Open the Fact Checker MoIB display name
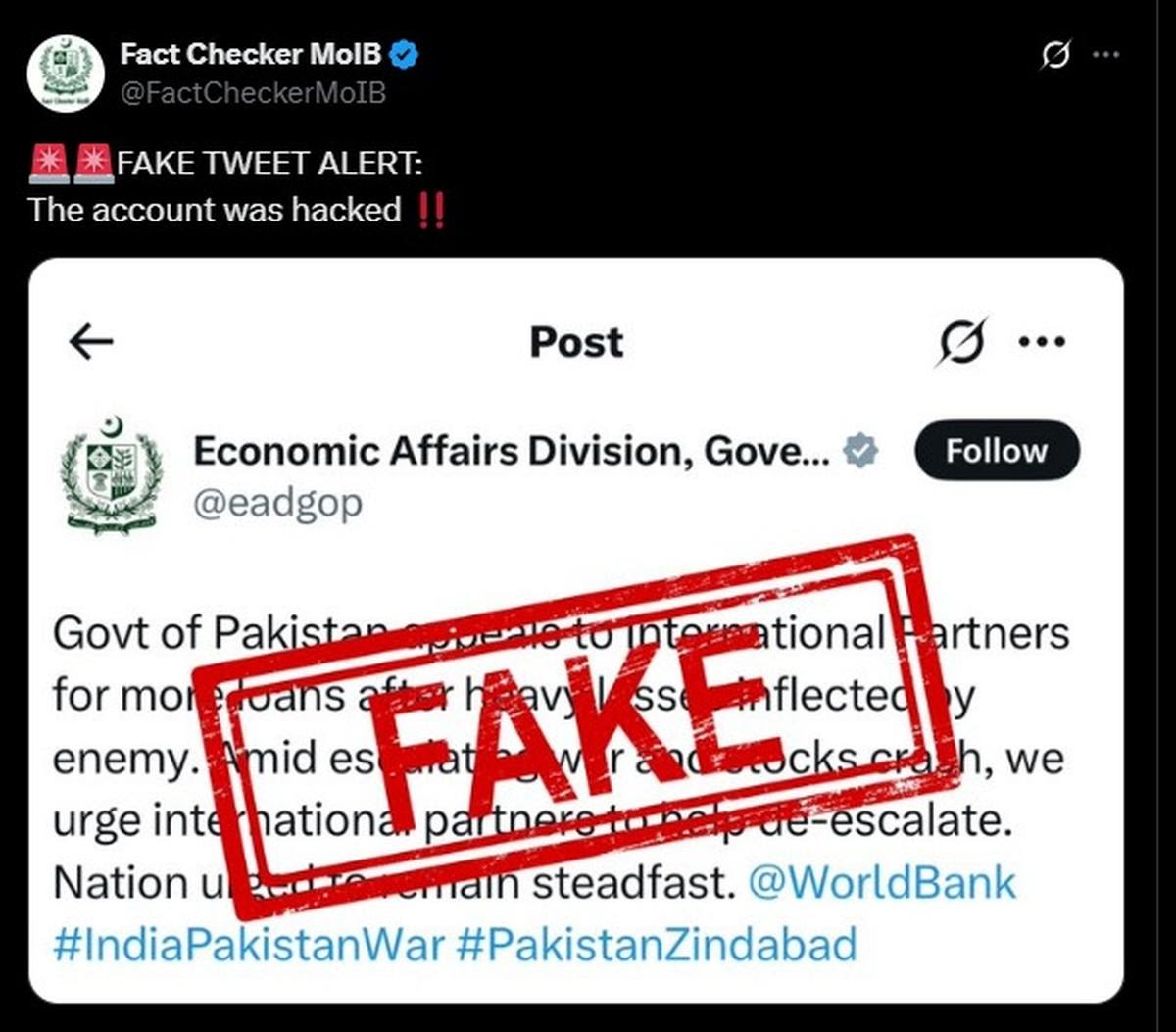This screenshot has height=1032, width=1176. point(251,55)
